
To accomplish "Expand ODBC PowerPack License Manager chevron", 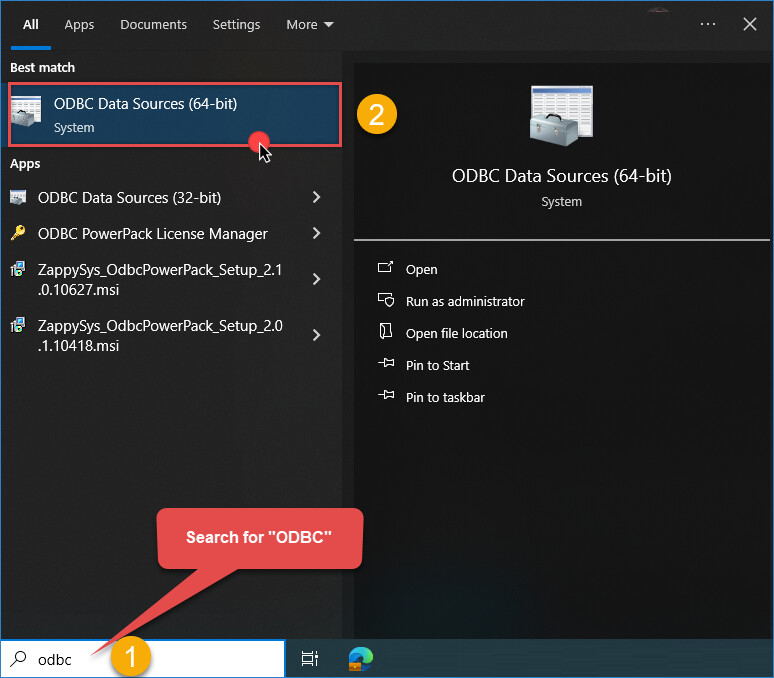I will point(316,233).
